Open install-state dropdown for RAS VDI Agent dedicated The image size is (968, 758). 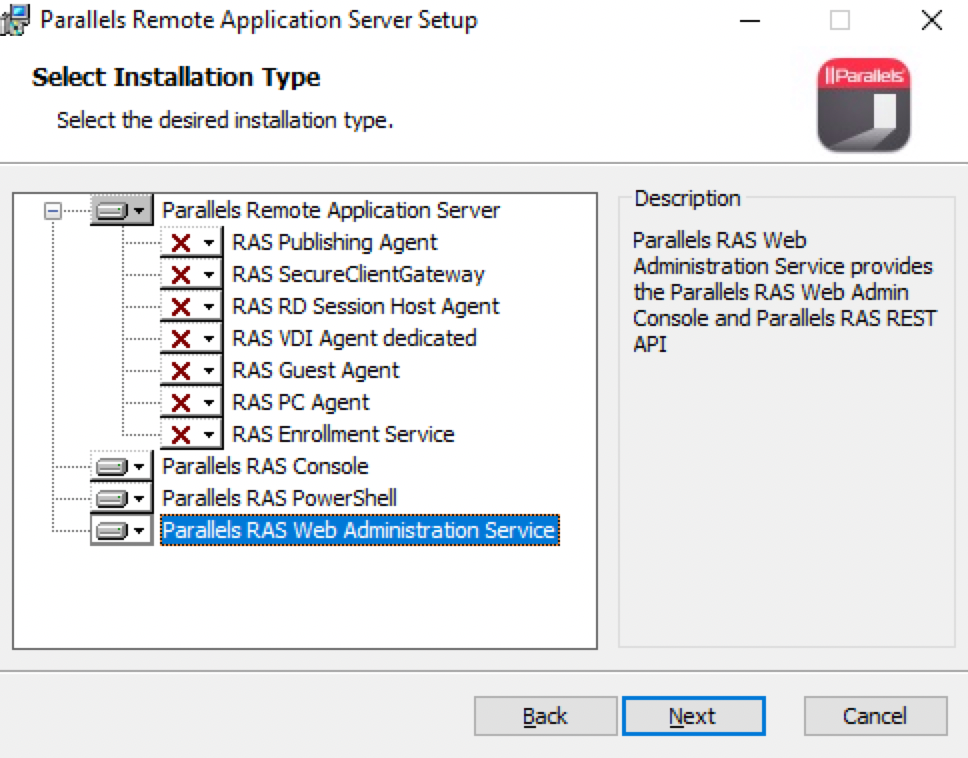(191, 339)
